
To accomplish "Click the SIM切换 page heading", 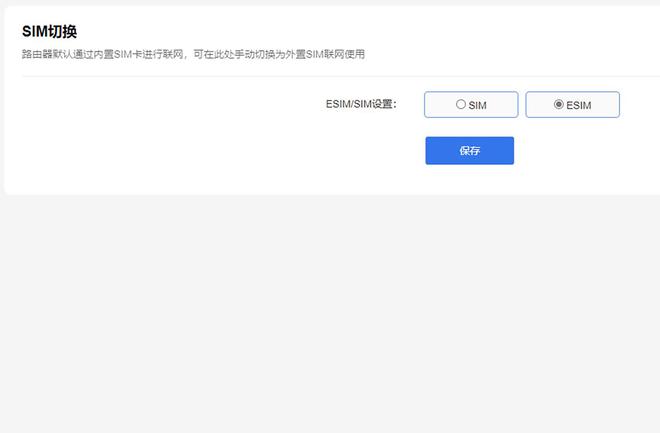I will tap(49, 32).
